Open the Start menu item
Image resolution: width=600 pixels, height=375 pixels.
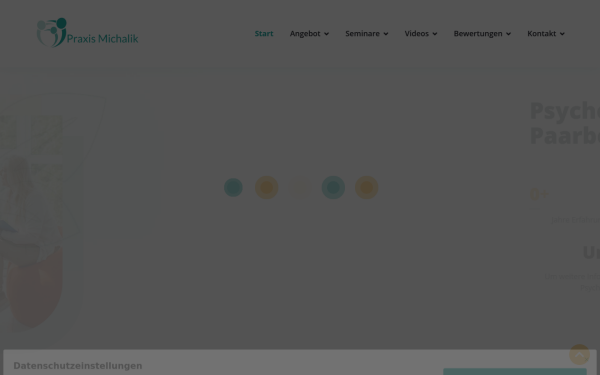point(264,34)
